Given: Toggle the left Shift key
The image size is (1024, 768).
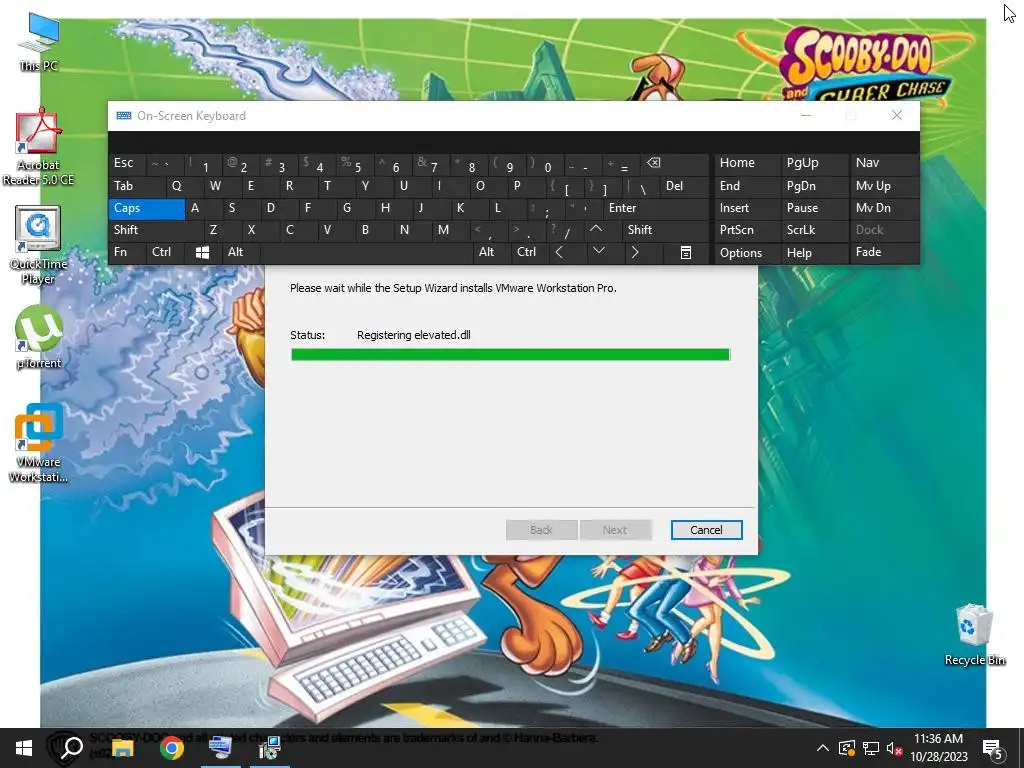Looking at the screenshot, I should (x=156, y=231).
